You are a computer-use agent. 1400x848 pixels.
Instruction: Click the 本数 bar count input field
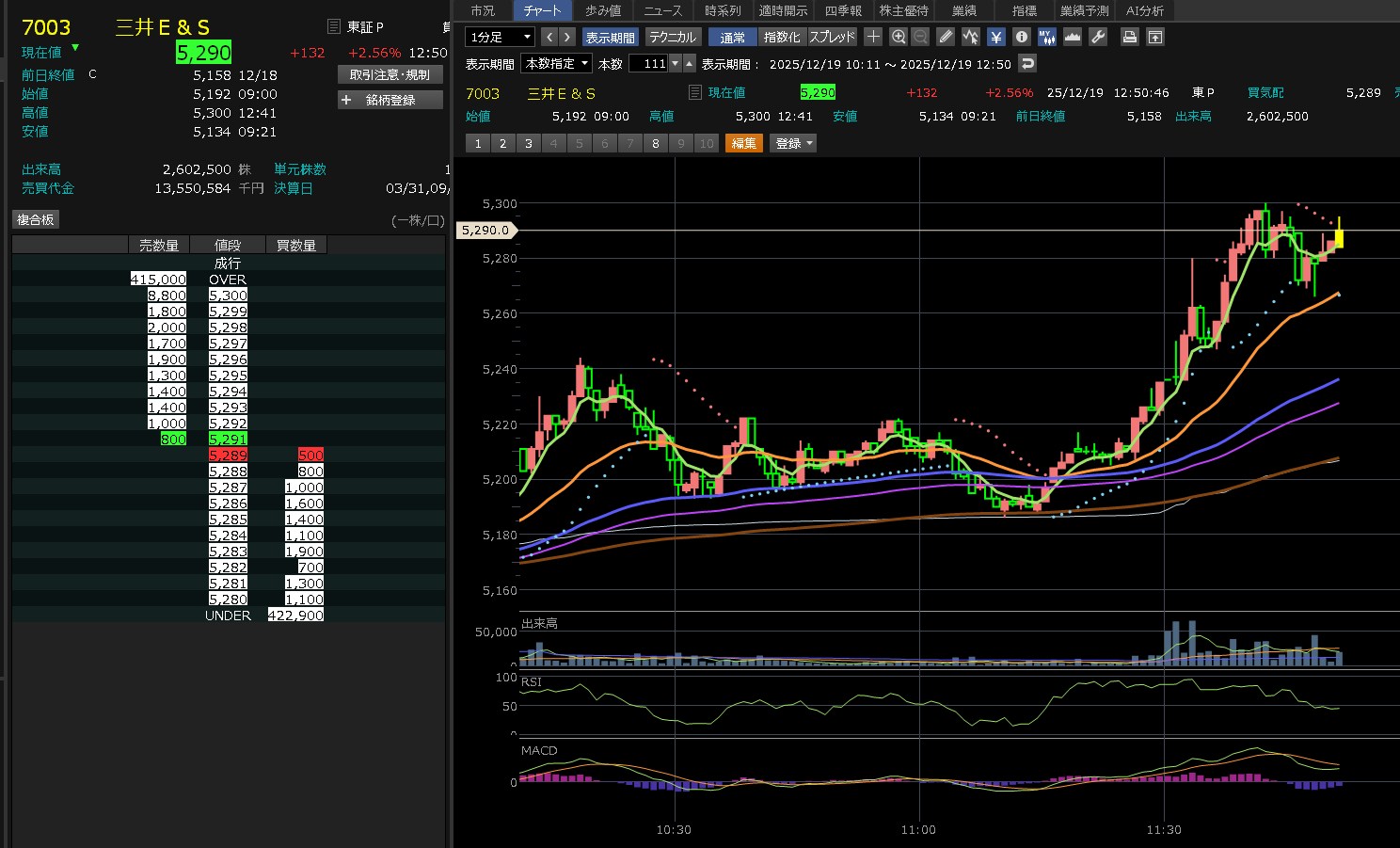click(x=648, y=64)
